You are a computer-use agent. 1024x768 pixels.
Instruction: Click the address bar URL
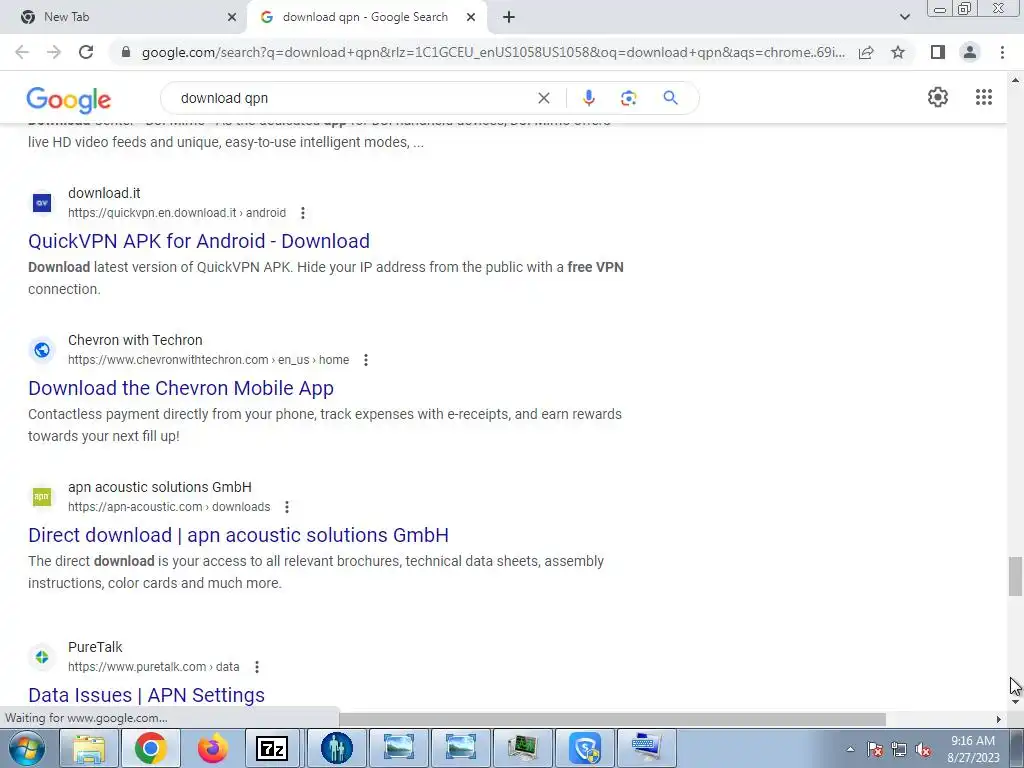pos(493,52)
